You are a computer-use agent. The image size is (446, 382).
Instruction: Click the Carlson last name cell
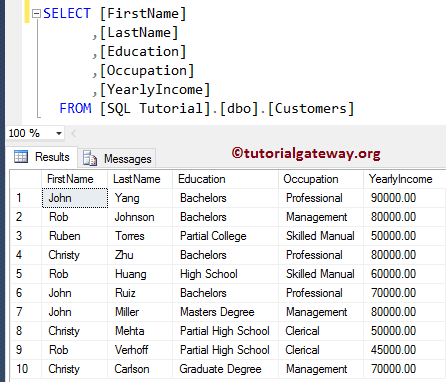(140, 369)
